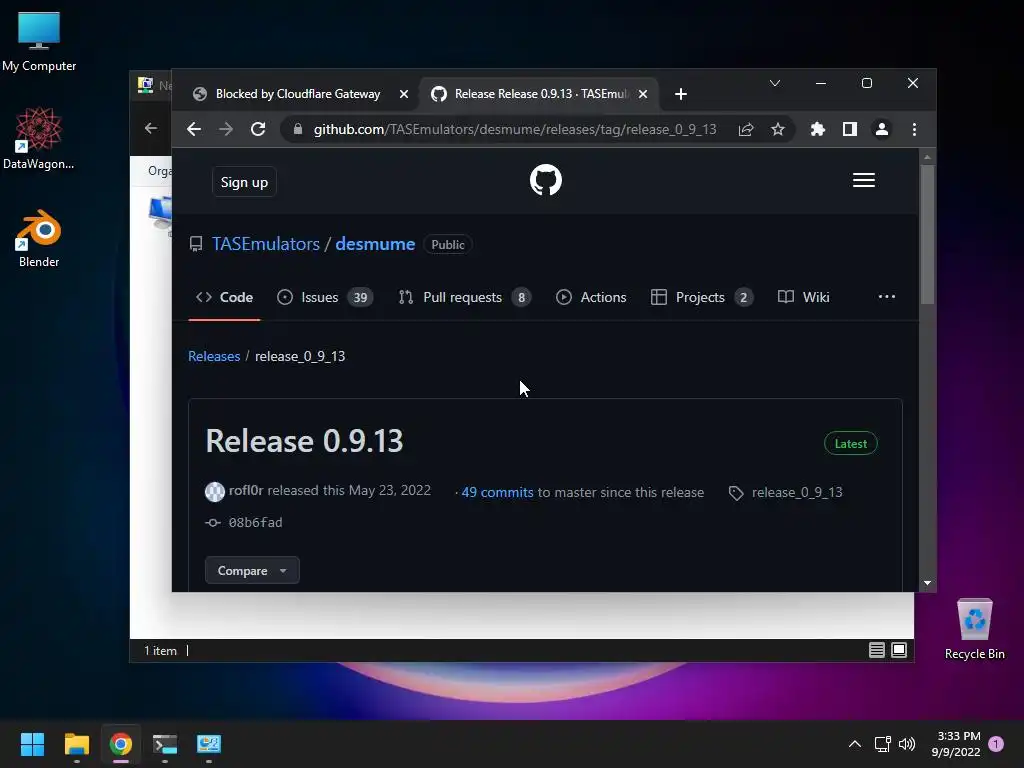
Task: Show hidden system tray icons
Action: coord(854,744)
